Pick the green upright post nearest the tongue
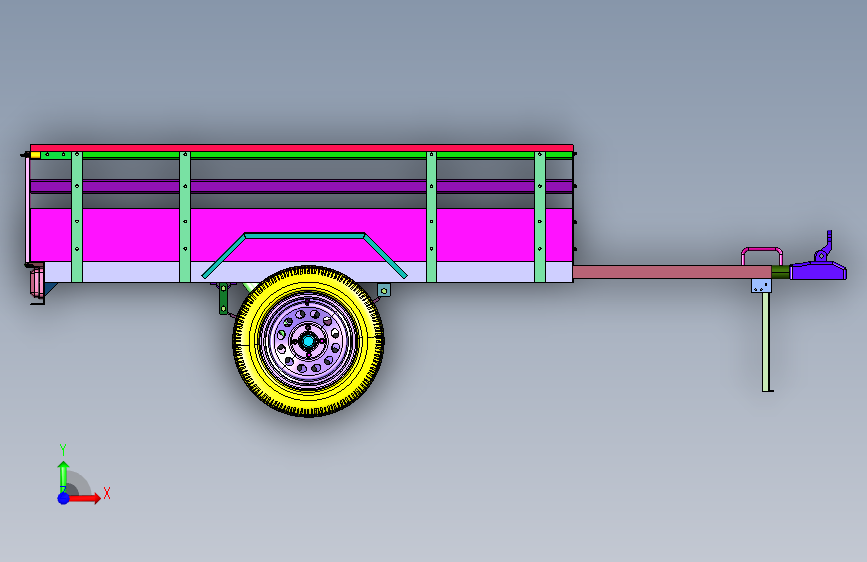The height and width of the screenshot is (562, 867). click(x=540, y=217)
